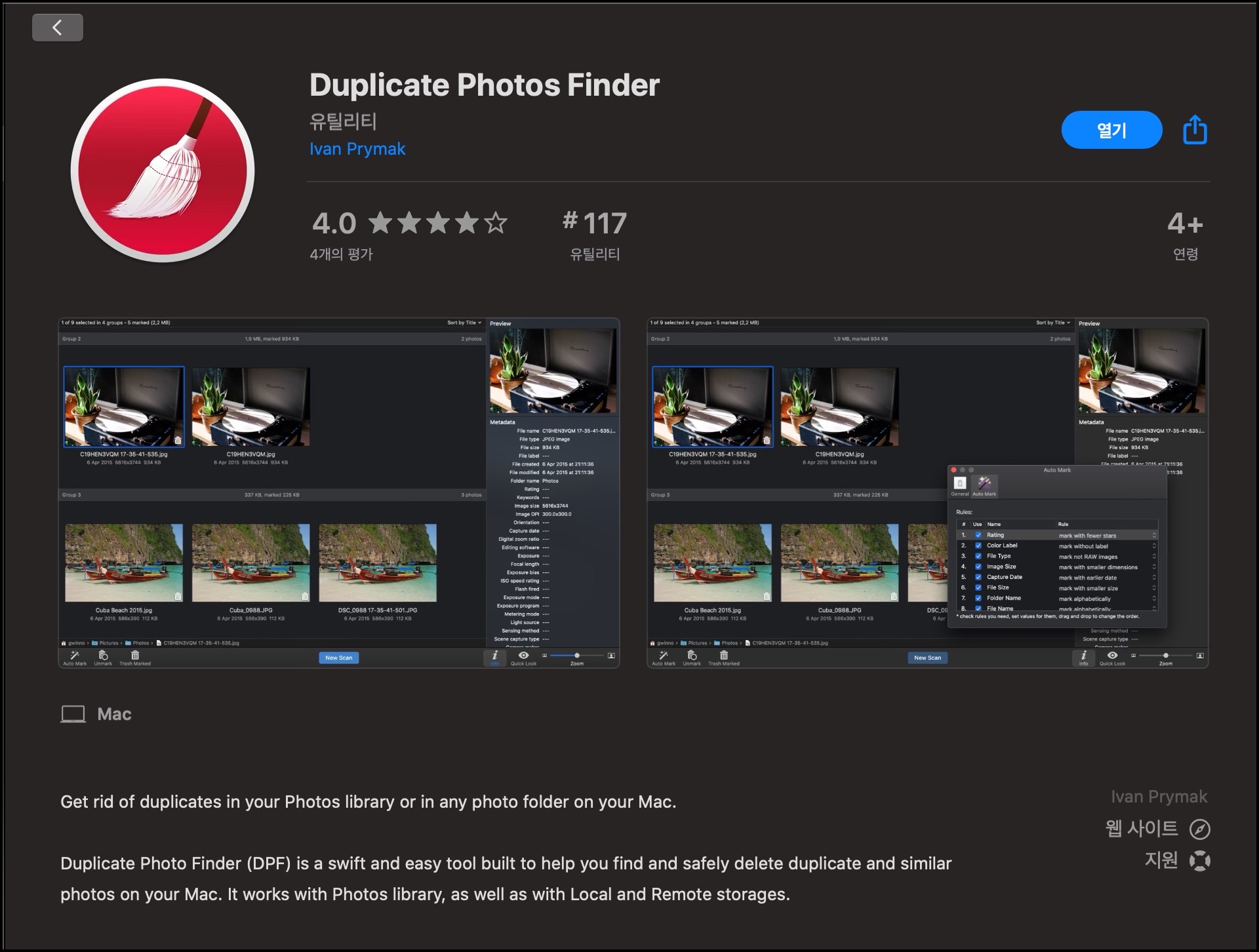
Task: Toggle Quick Look eye in left screenshot
Action: (x=523, y=656)
